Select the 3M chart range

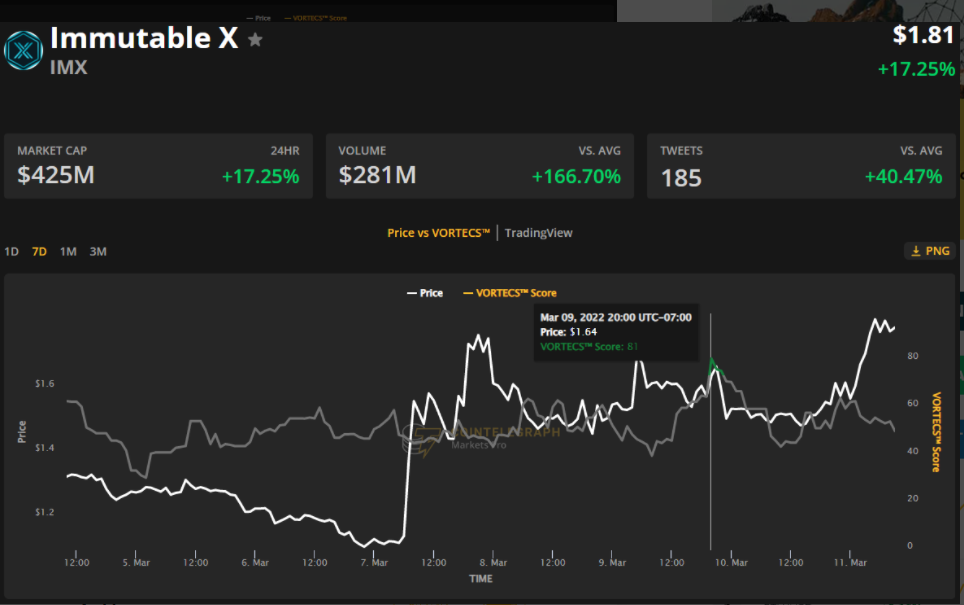pyautogui.click(x=98, y=251)
